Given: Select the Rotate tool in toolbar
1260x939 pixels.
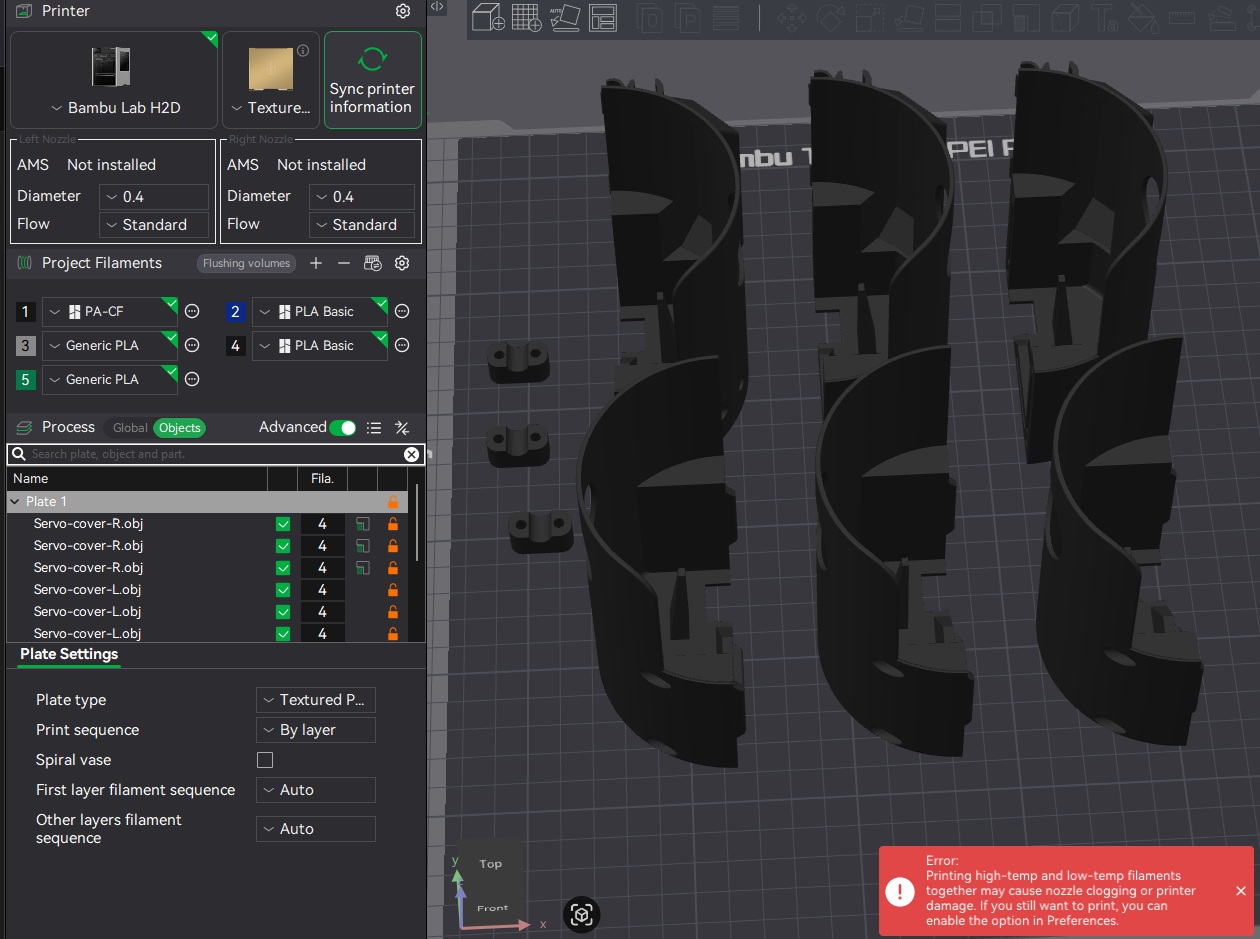Looking at the screenshot, I should click(830, 17).
